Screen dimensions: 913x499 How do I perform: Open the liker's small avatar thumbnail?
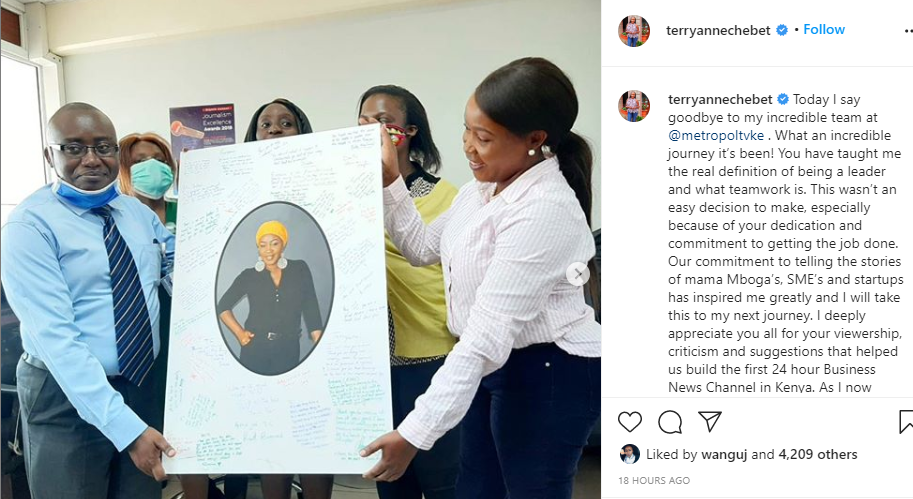629,454
